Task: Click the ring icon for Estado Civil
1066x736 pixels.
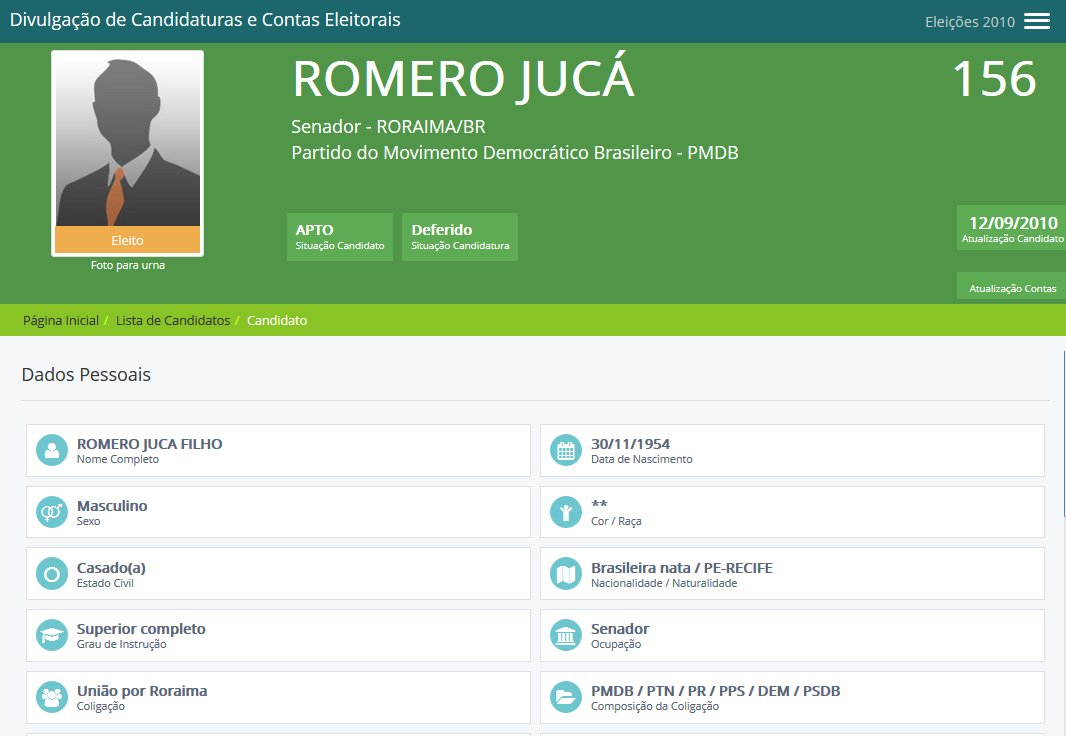Action: (x=52, y=574)
